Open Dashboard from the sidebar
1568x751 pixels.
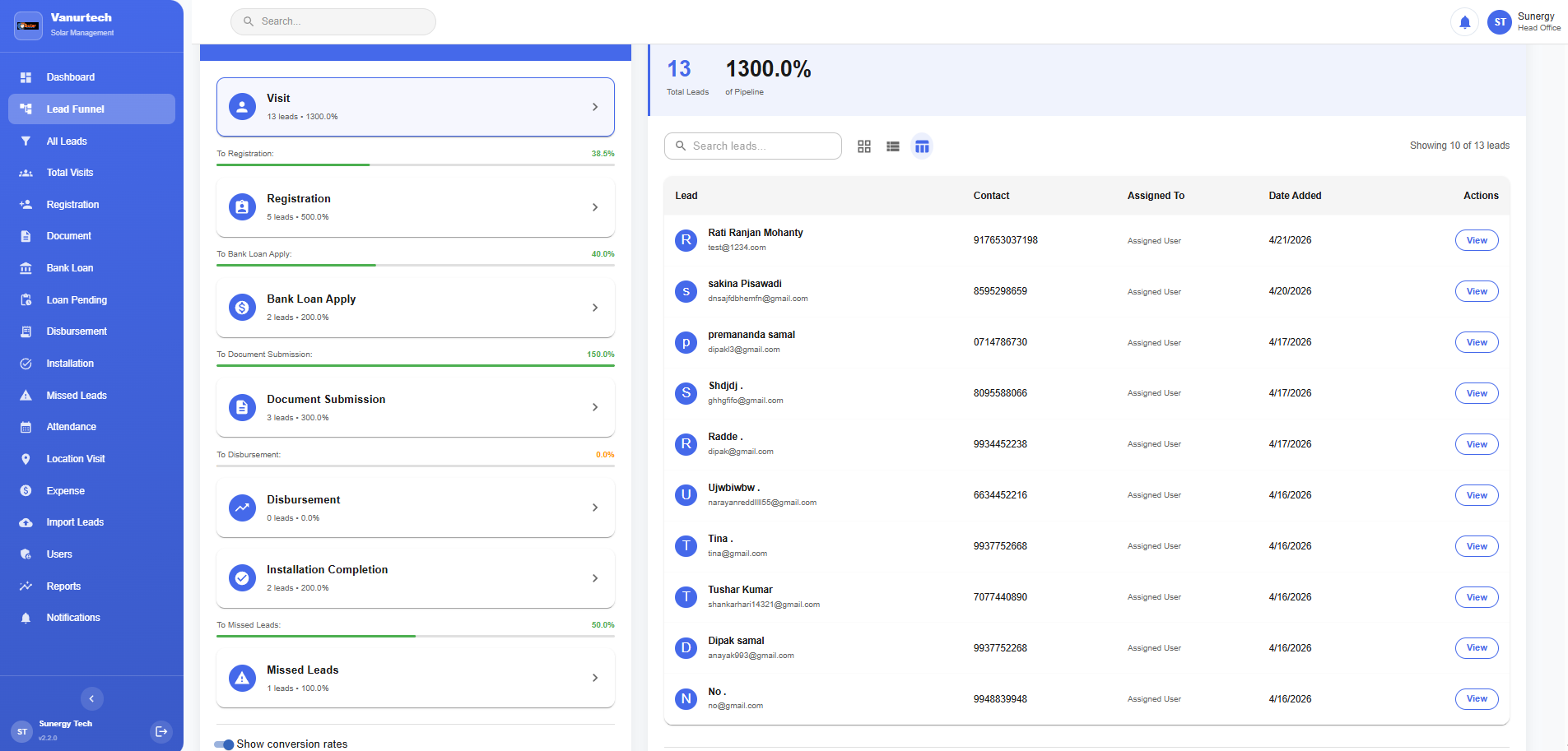(91, 77)
